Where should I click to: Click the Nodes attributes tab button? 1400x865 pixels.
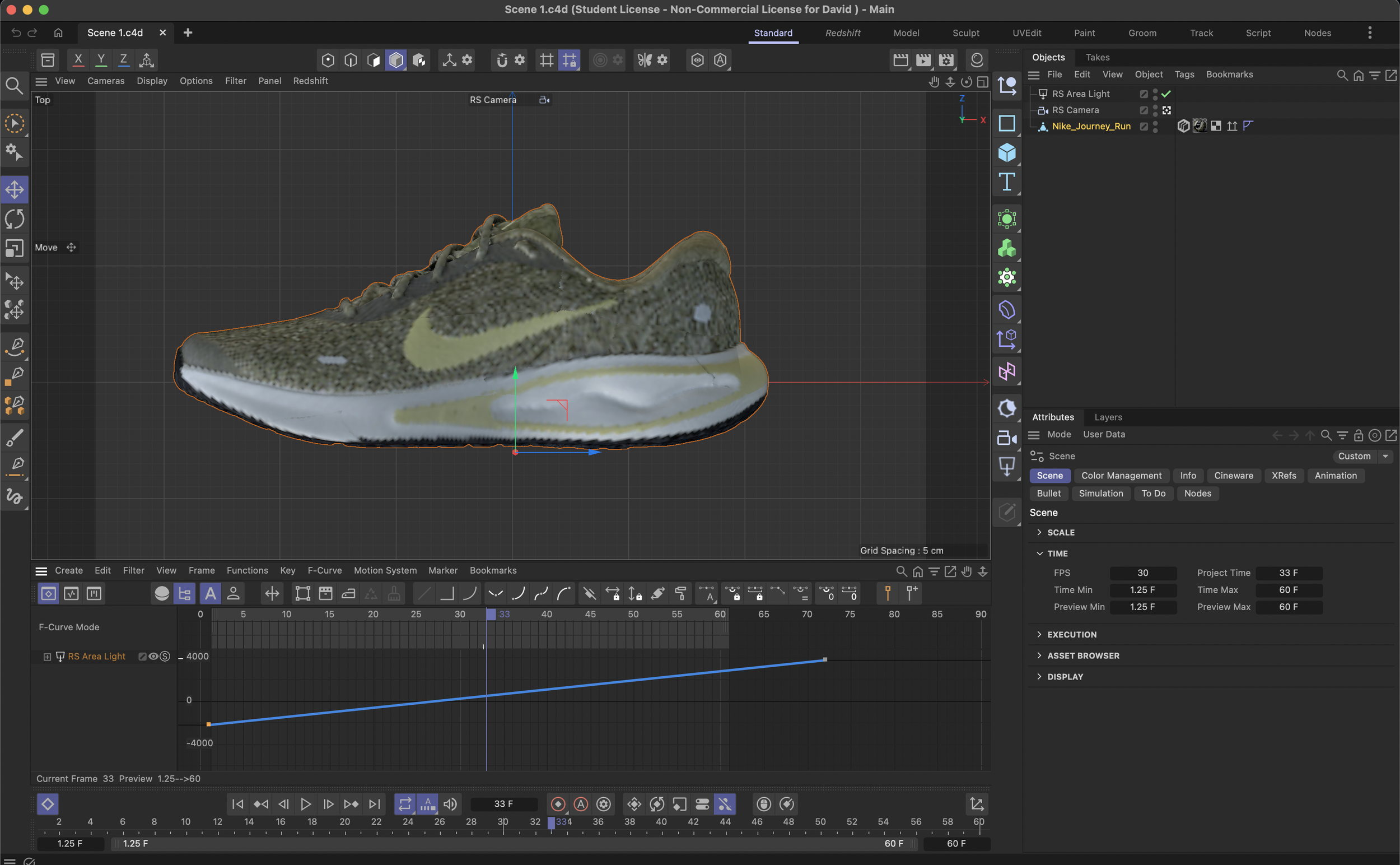[x=1197, y=494]
